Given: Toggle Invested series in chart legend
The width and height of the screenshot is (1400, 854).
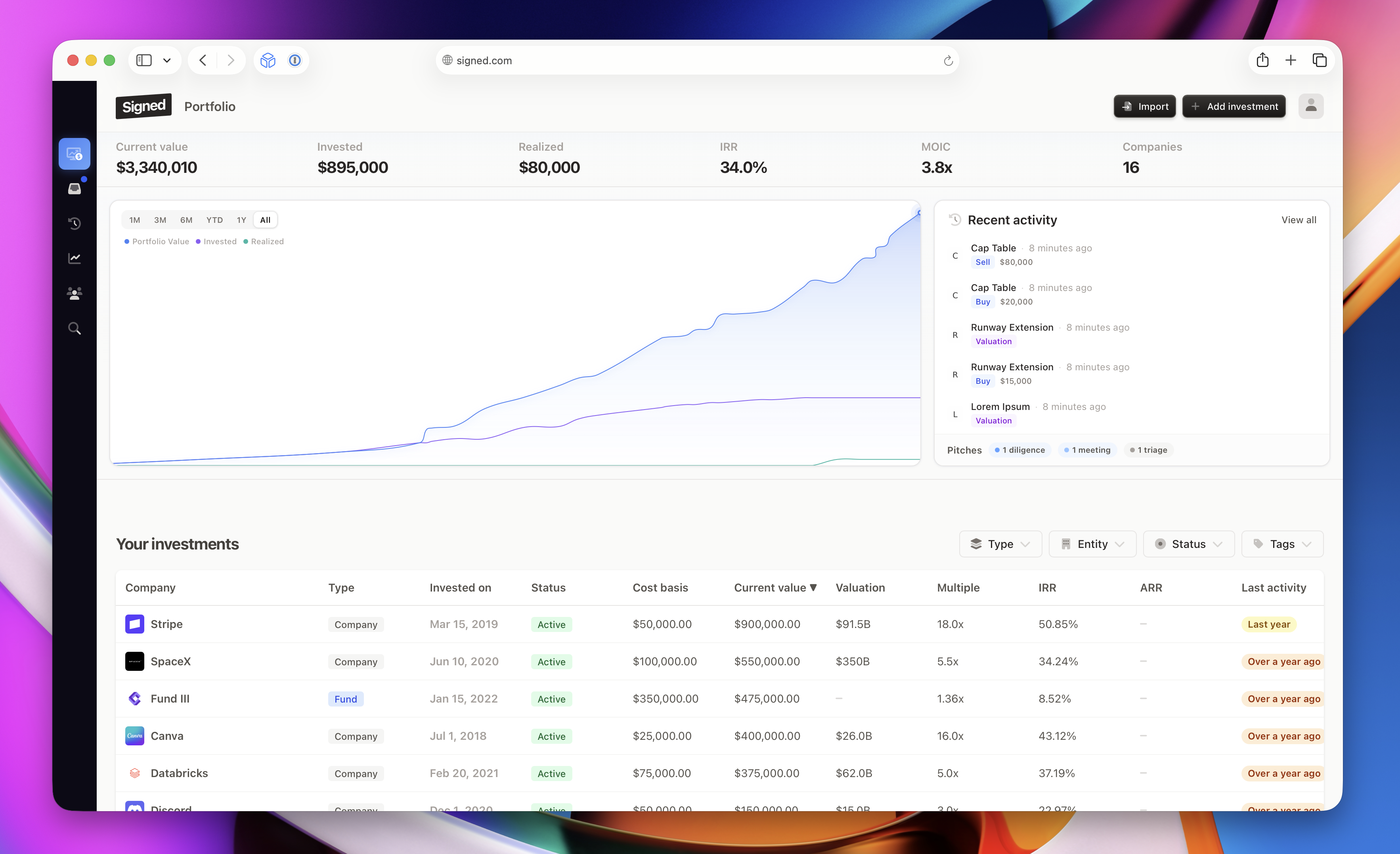Looking at the screenshot, I should coord(216,241).
